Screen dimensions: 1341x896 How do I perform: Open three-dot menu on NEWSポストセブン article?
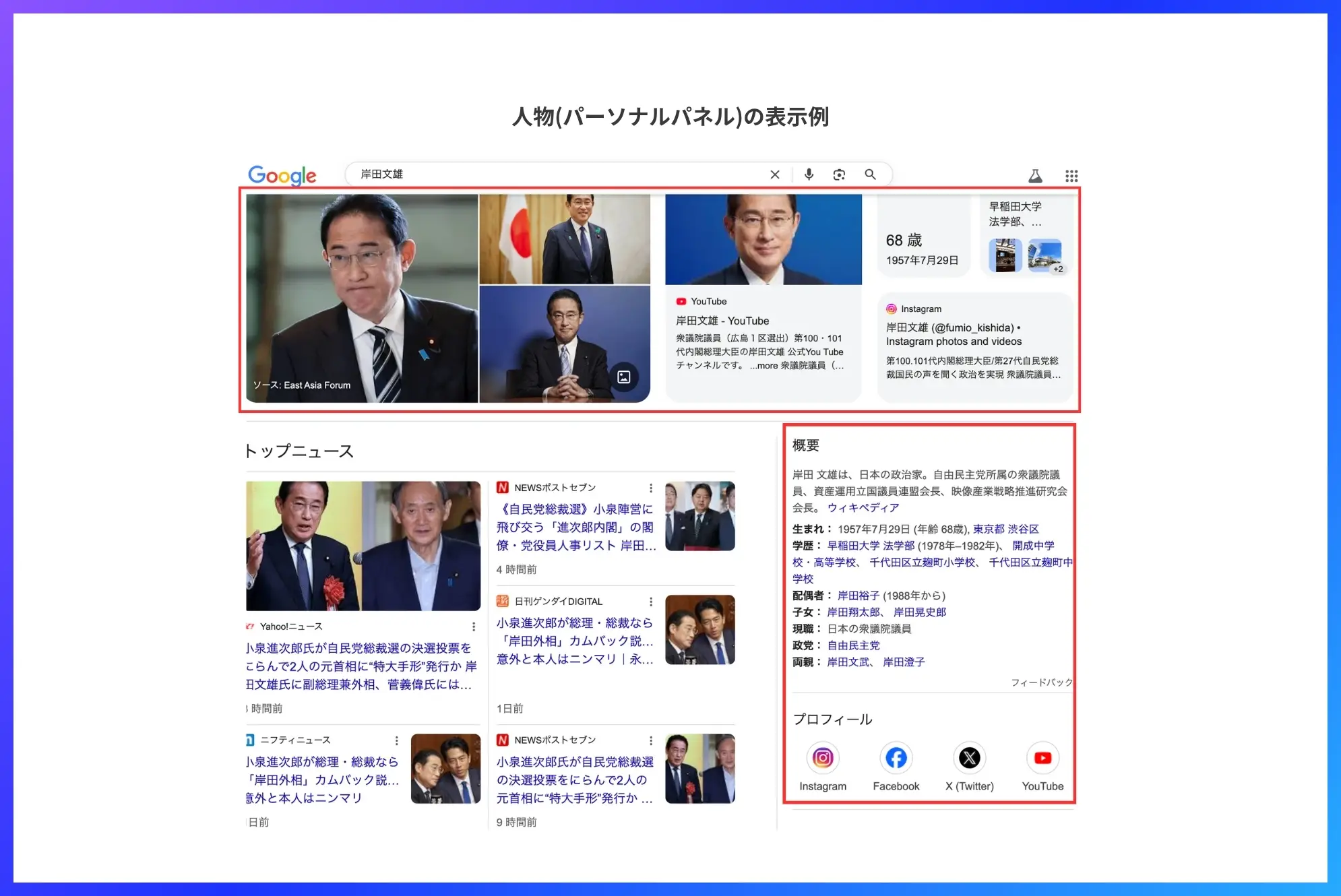pyautogui.click(x=651, y=487)
